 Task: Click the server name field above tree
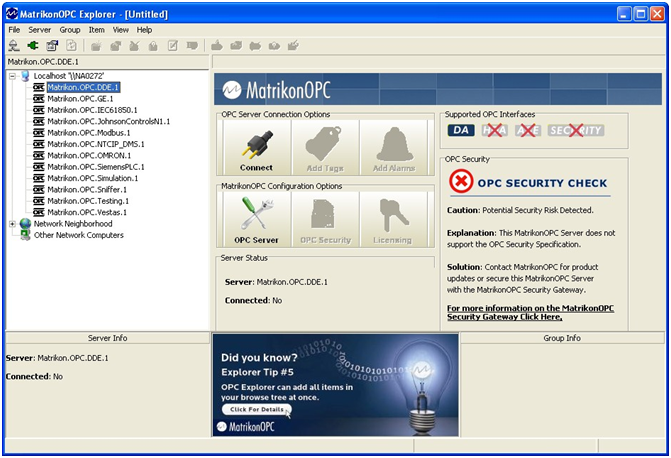pyautogui.click(x=107, y=62)
